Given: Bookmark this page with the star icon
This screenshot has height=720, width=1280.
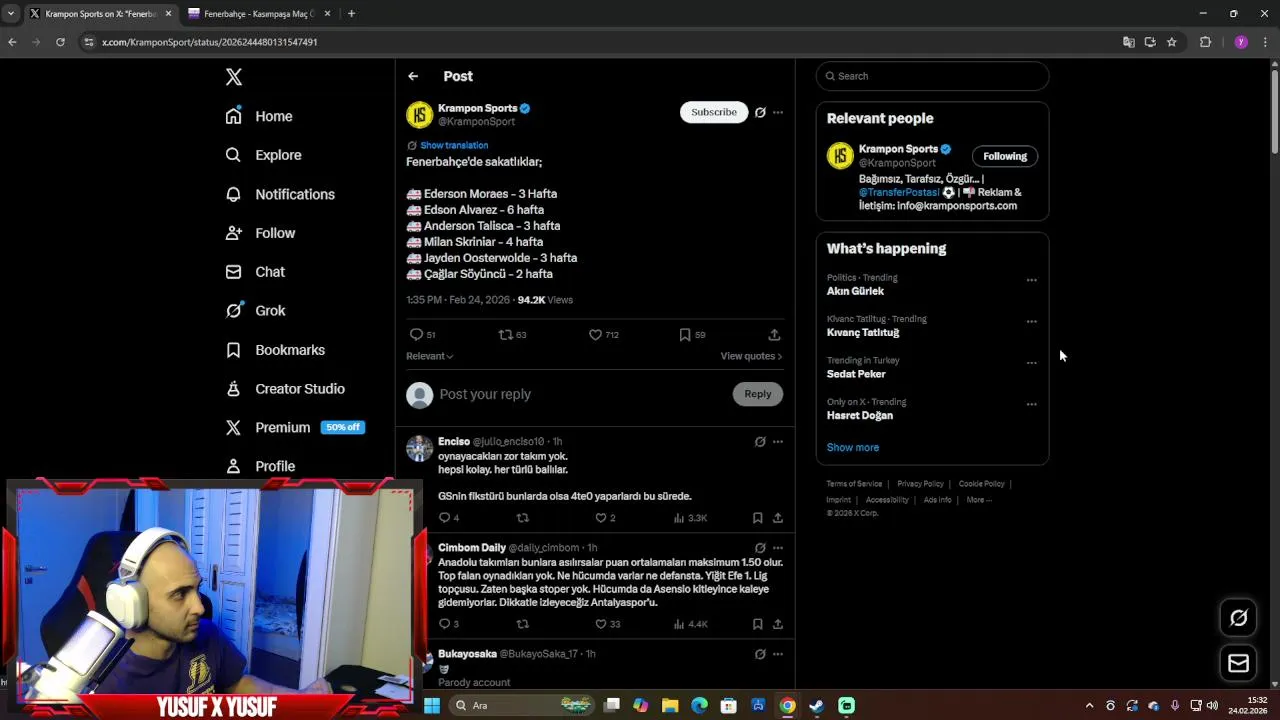Looking at the screenshot, I should click(x=1172, y=42).
